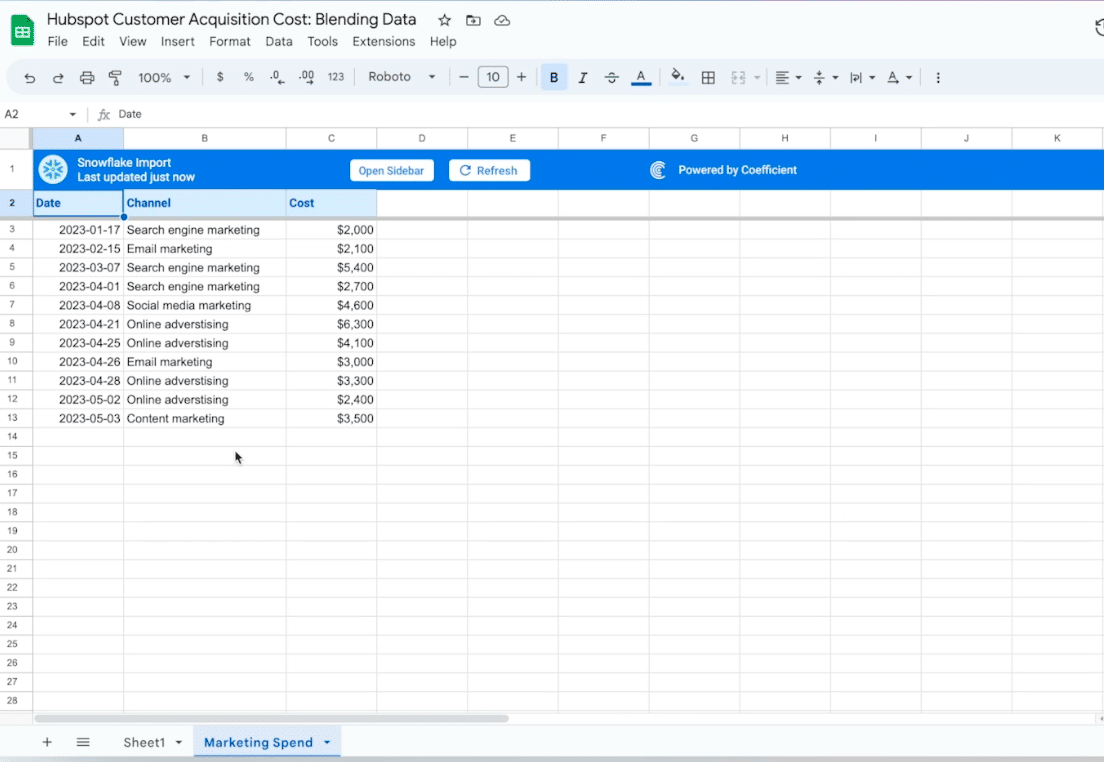Open the Data menu

coord(279,42)
